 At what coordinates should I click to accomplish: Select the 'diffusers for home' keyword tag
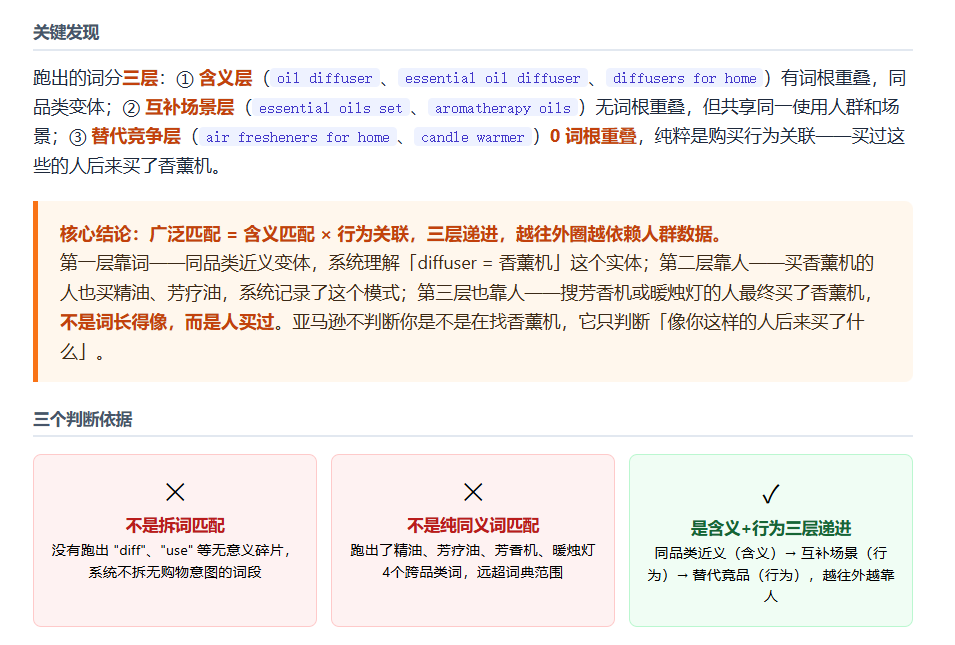pyautogui.click(x=685, y=78)
